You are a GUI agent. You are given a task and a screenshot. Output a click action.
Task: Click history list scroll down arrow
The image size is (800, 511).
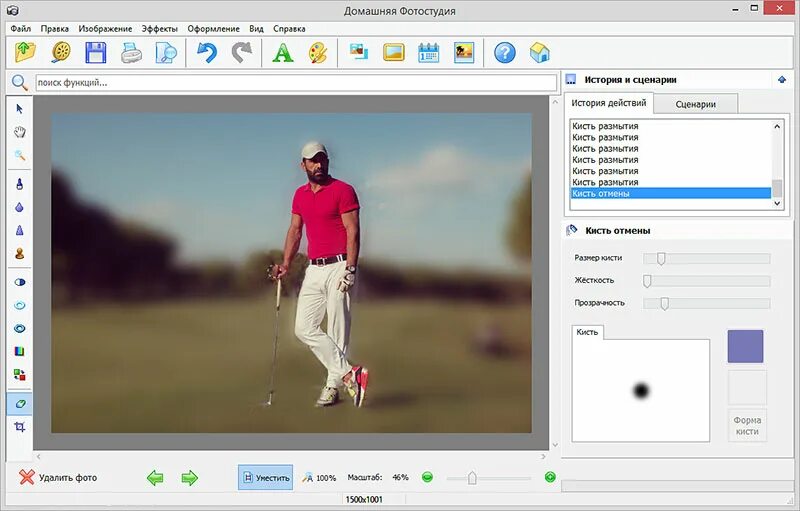[777, 203]
